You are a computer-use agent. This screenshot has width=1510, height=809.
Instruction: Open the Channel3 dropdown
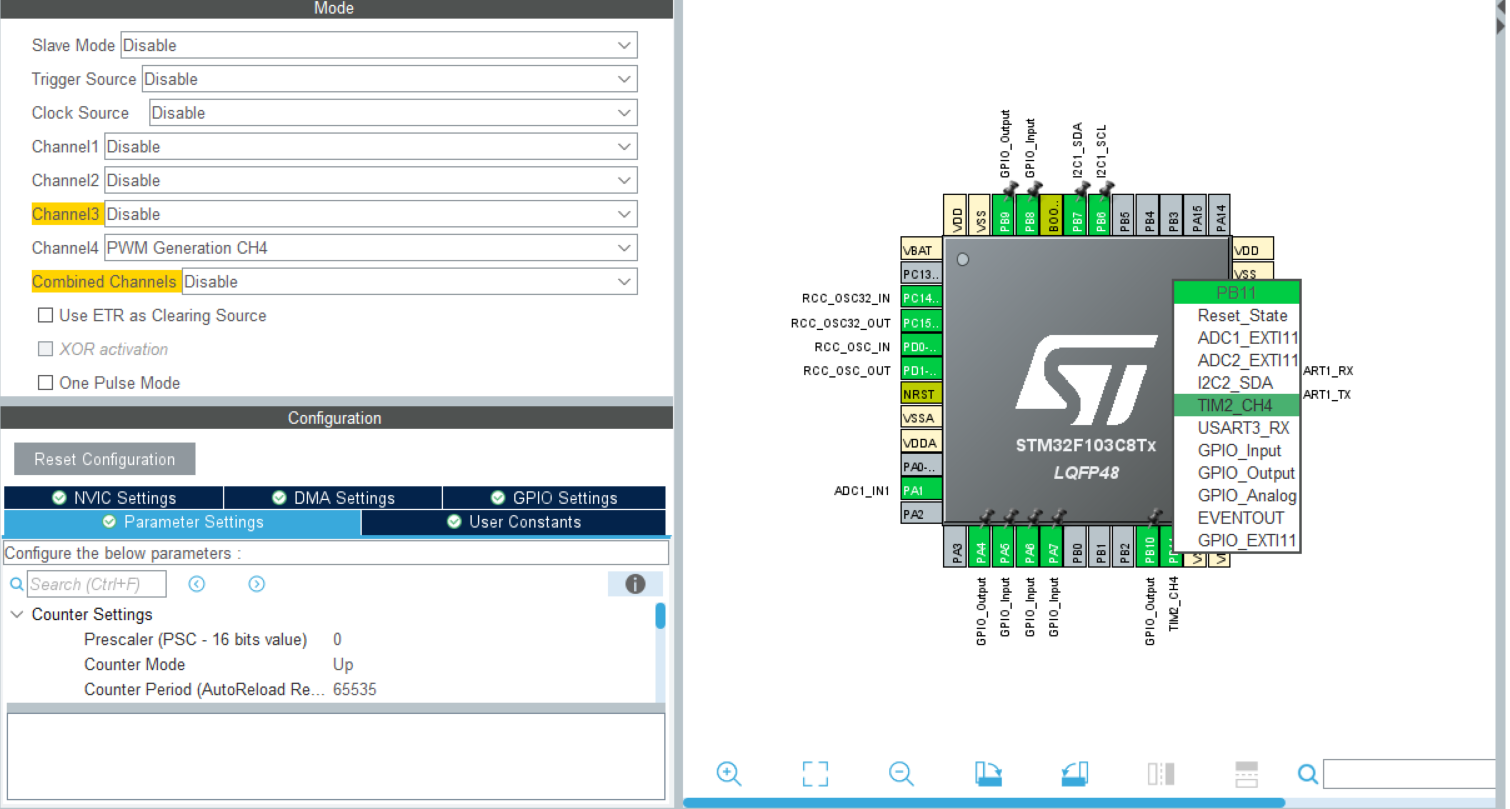click(371, 214)
